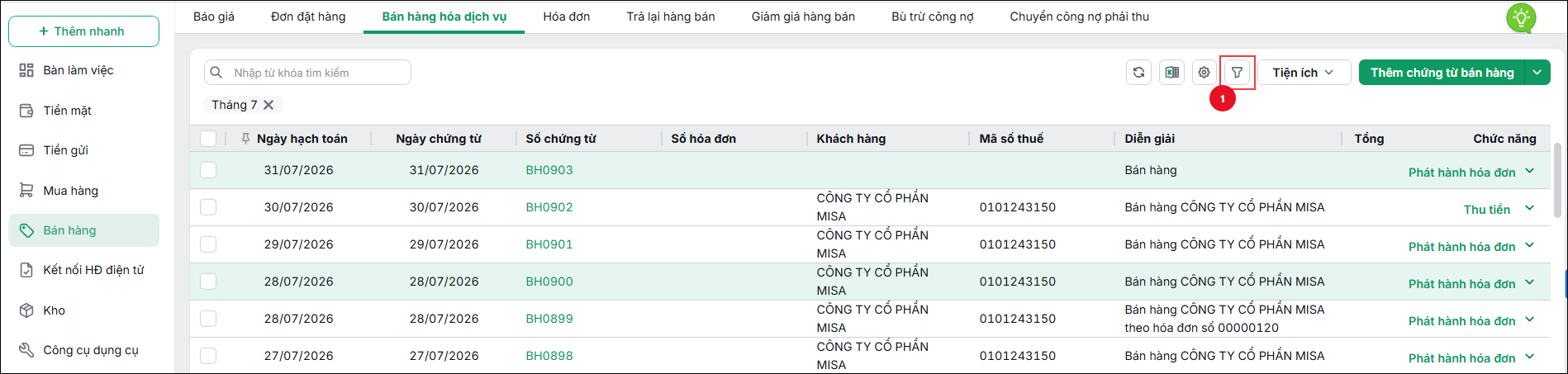Click the search keyword input field
The width and height of the screenshot is (1568, 374).
[x=307, y=73]
